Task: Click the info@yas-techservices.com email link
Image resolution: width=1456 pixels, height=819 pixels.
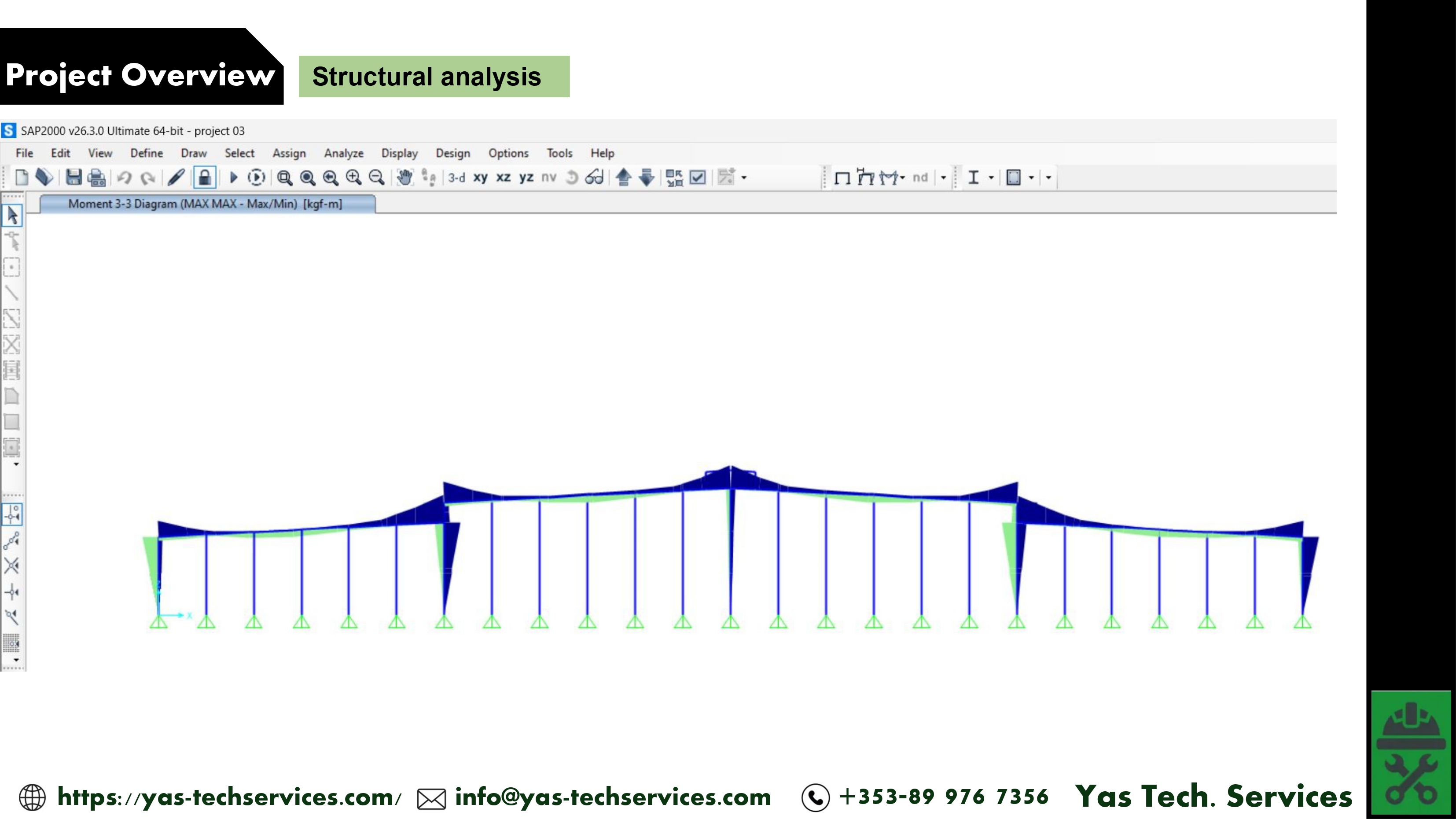Action: coord(613,797)
